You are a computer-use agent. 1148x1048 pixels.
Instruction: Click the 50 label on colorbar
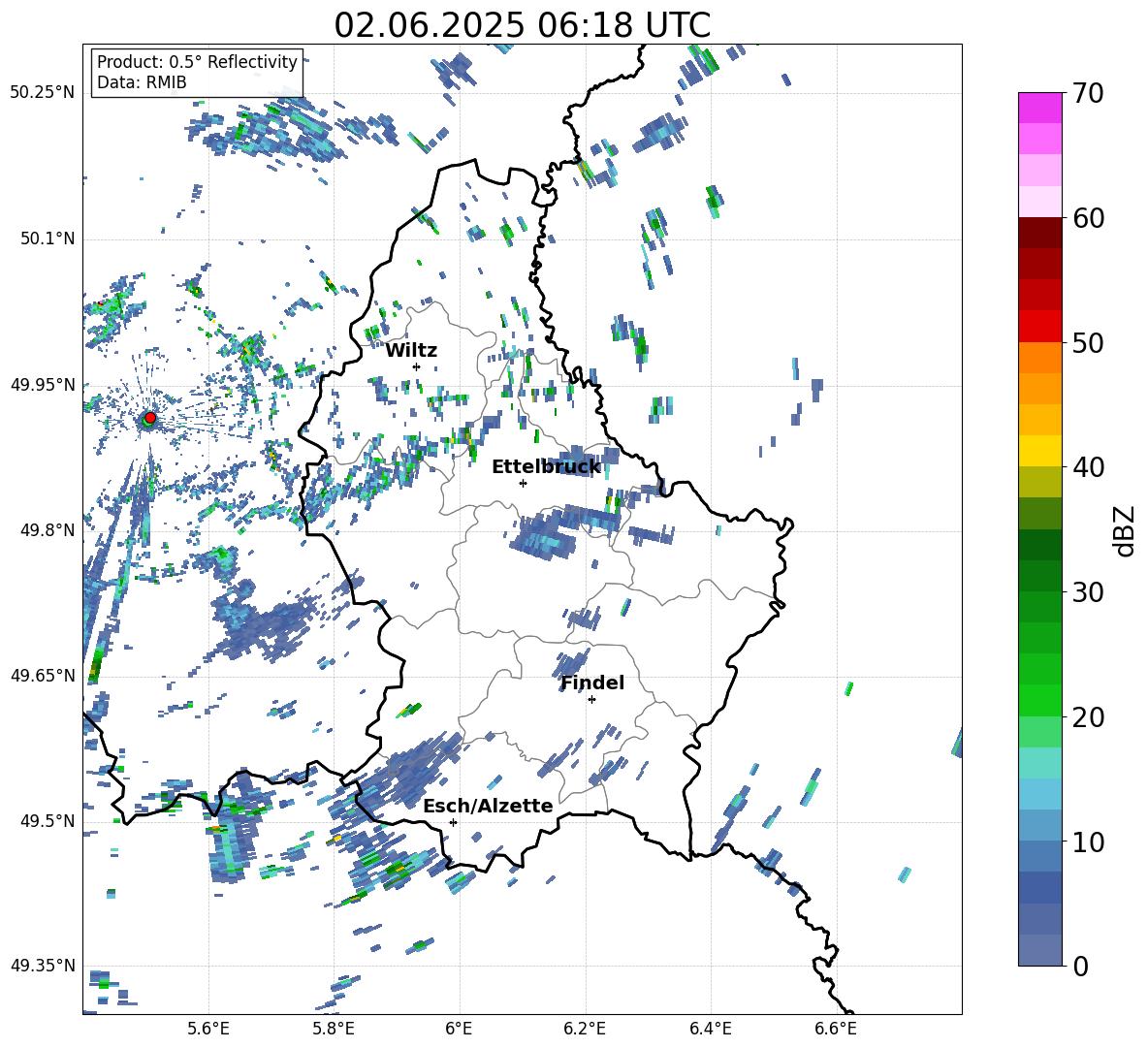pyautogui.click(x=1088, y=342)
